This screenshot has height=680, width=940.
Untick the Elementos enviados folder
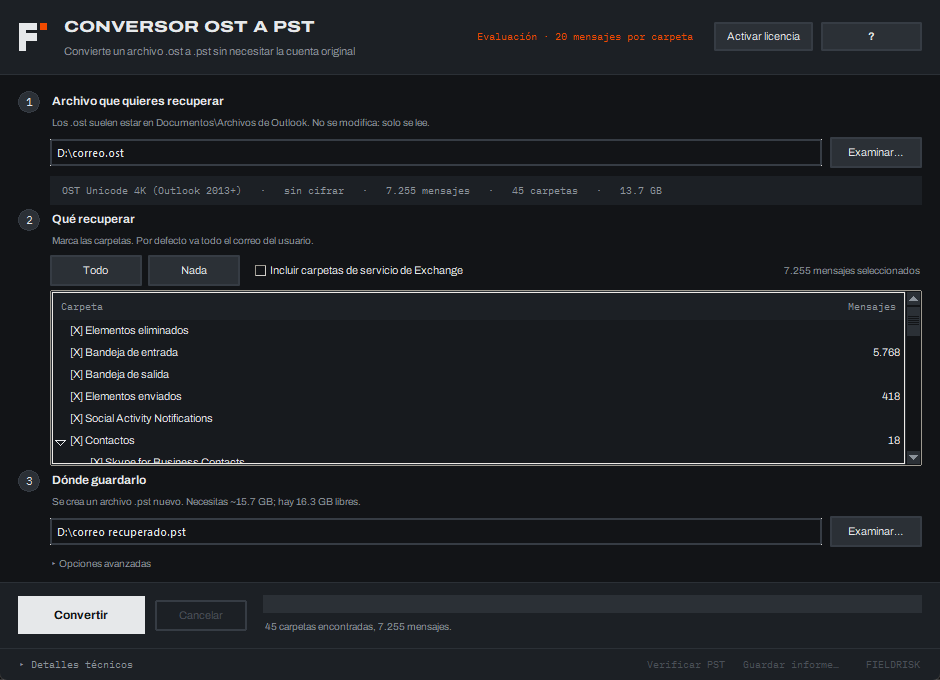pyautogui.click(x=76, y=396)
